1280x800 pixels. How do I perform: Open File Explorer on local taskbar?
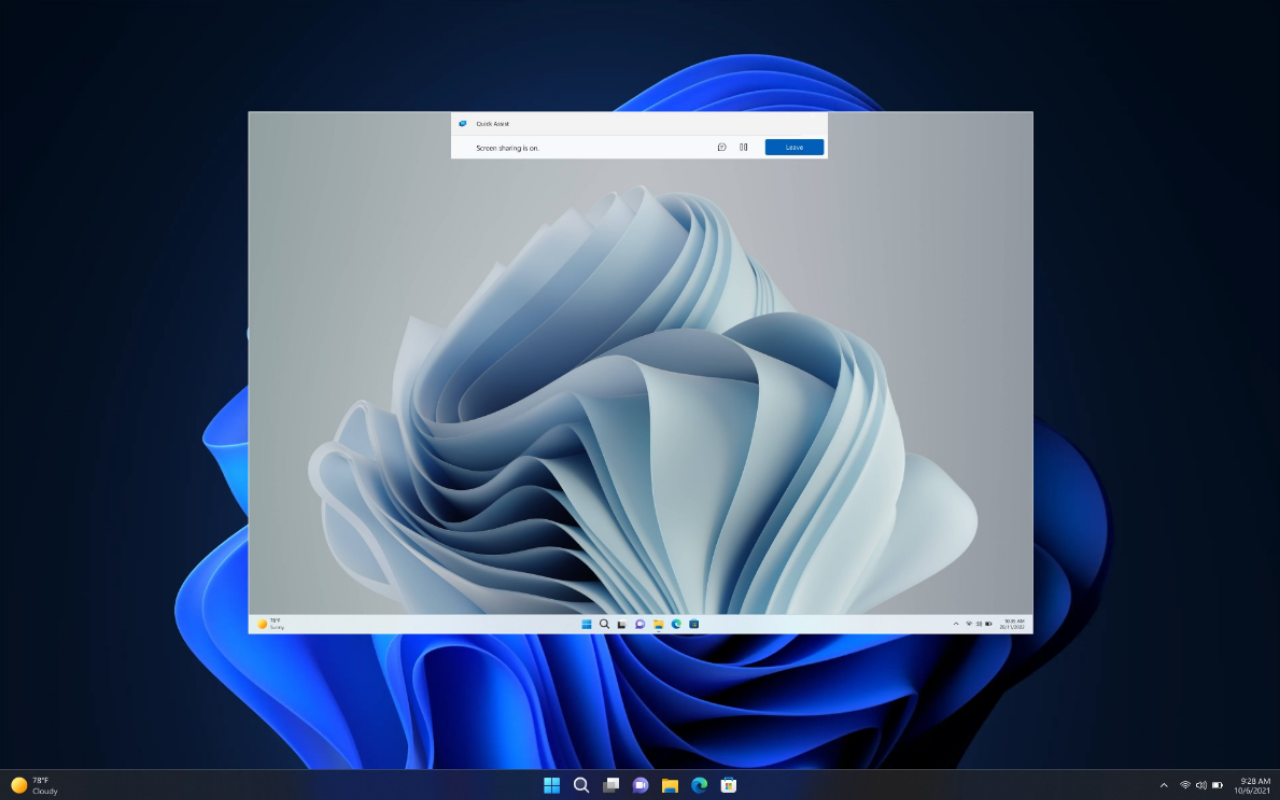(670, 785)
